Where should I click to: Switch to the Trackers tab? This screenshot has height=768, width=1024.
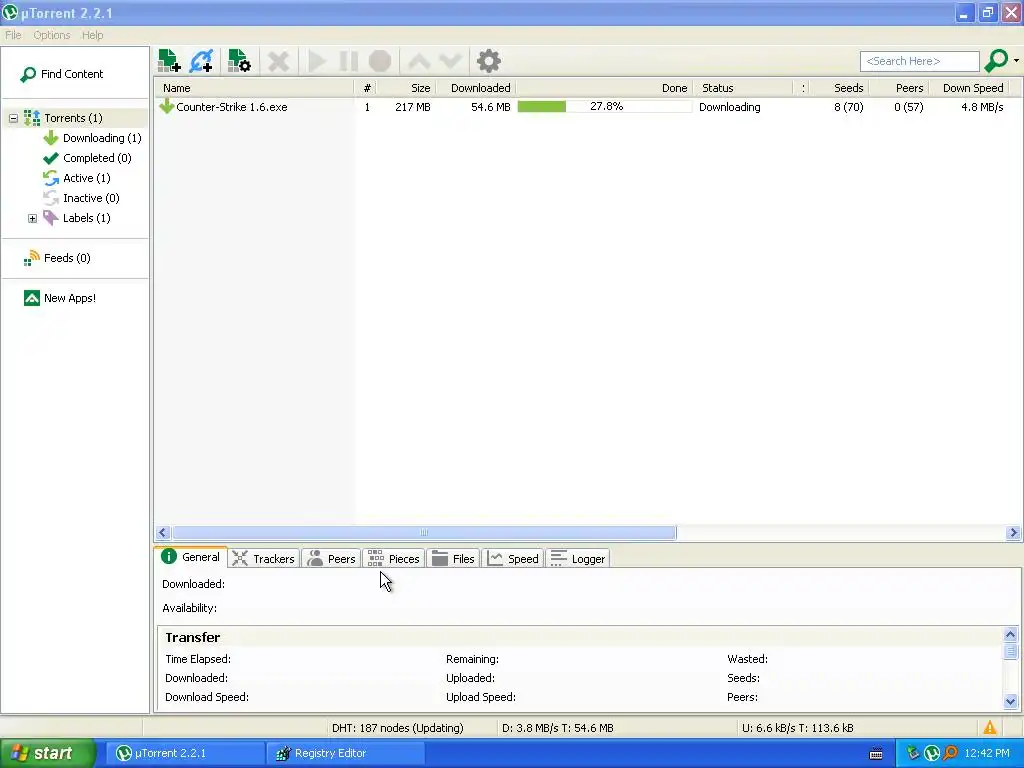click(264, 559)
